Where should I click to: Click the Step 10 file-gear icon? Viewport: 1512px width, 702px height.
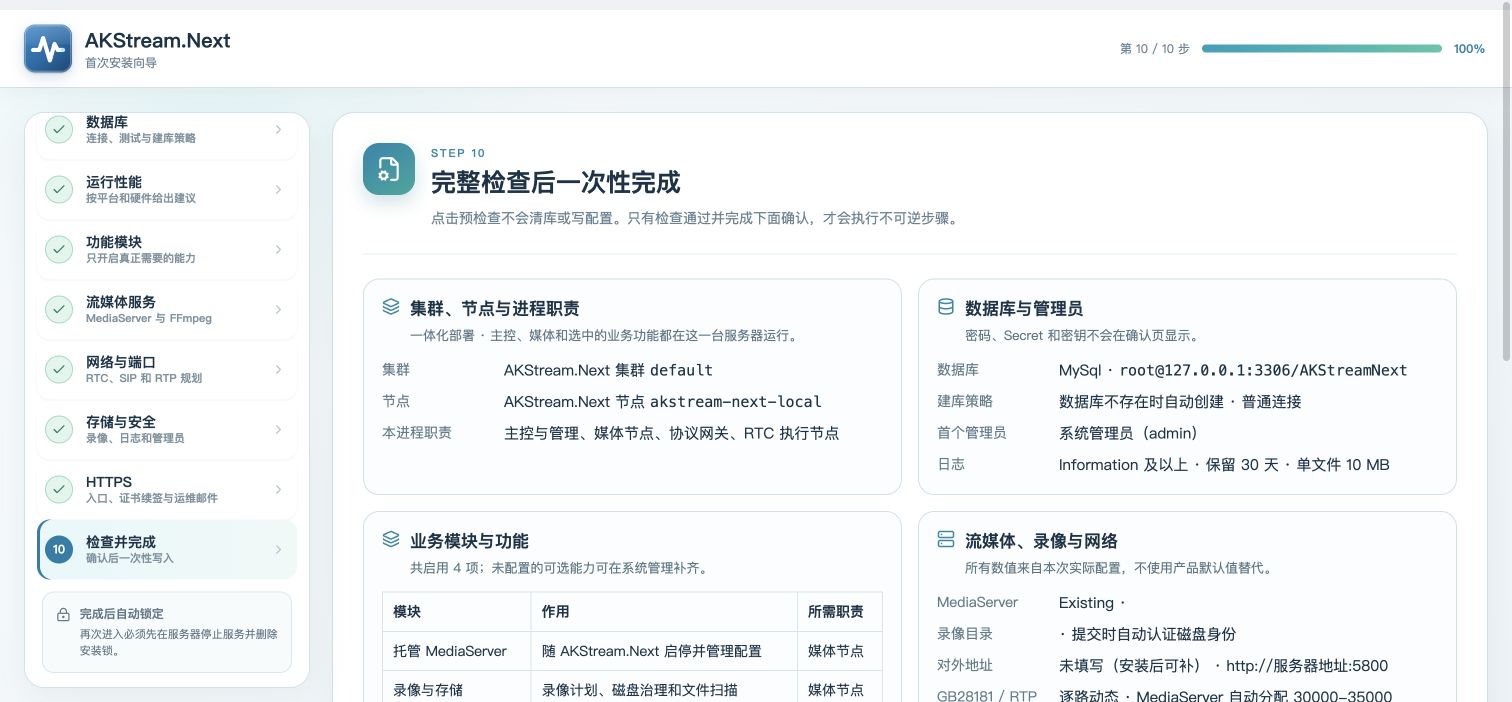click(389, 169)
